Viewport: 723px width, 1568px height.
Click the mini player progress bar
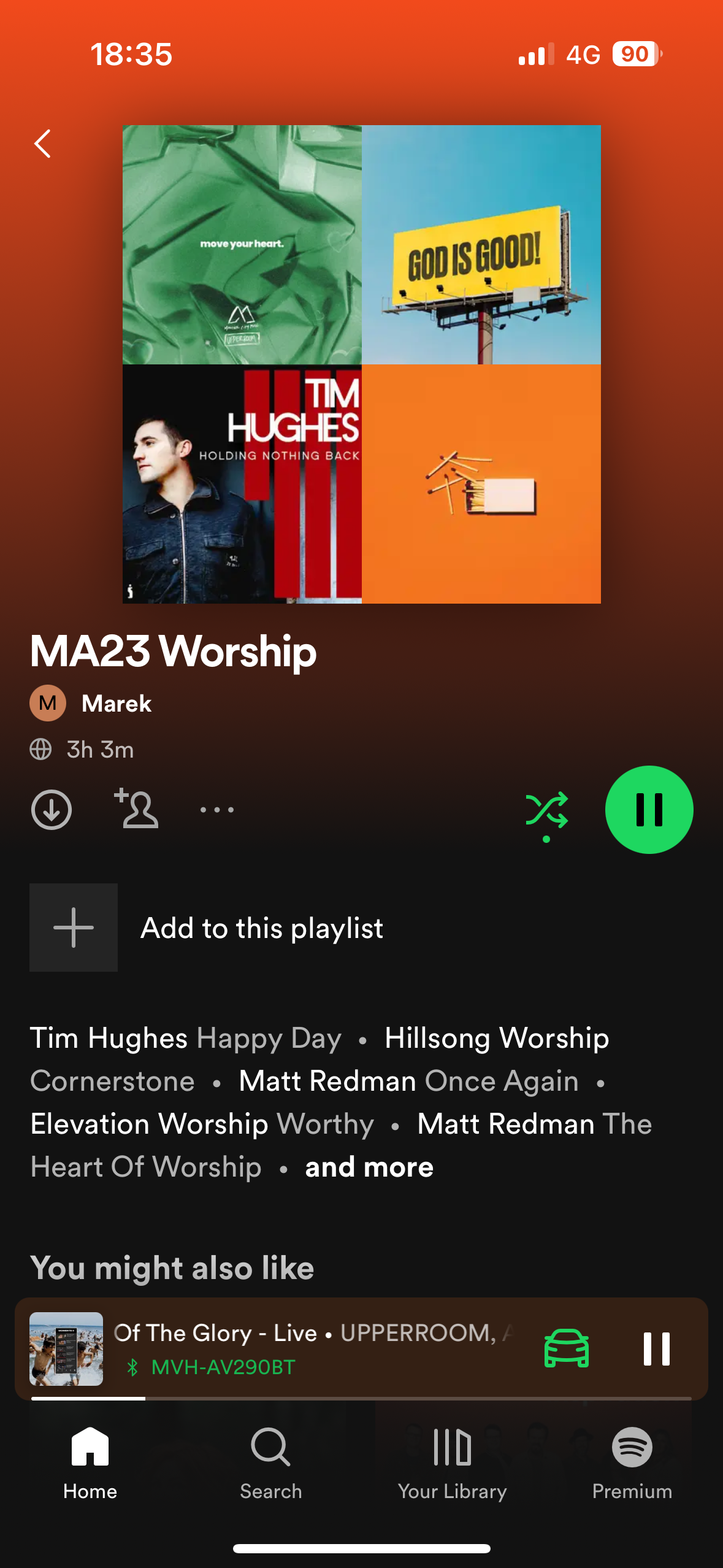tap(361, 1398)
